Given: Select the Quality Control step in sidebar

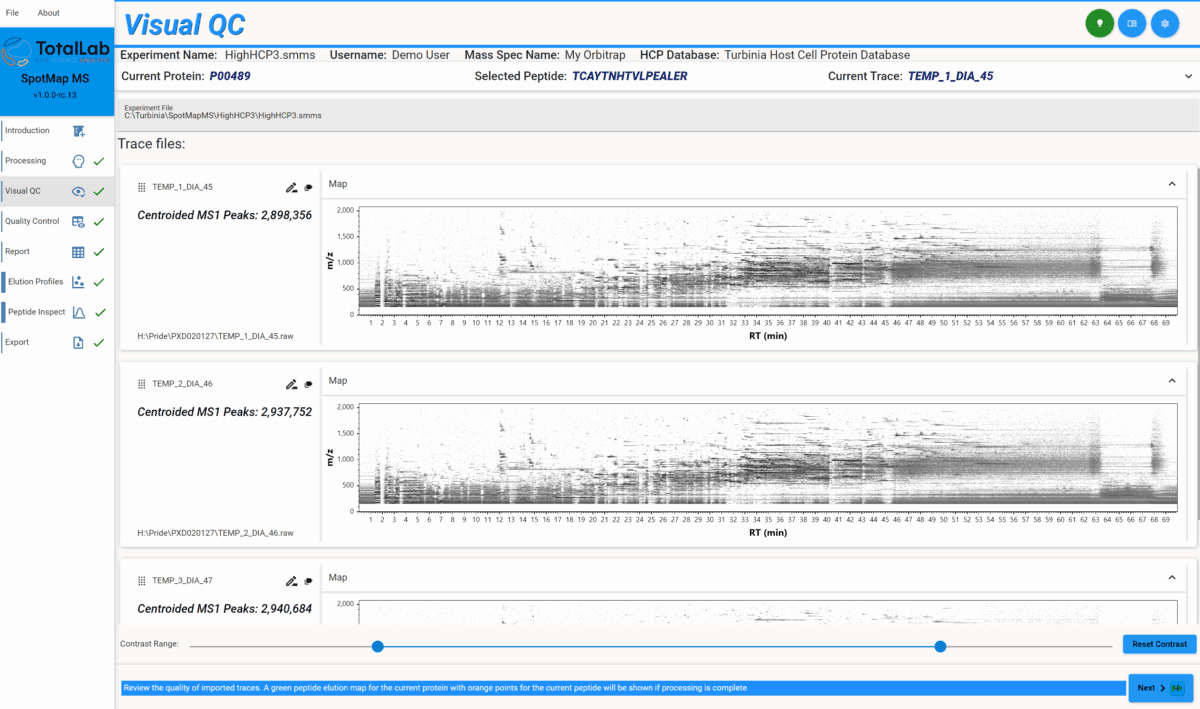Looking at the screenshot, I should click(x=79, y=221).
